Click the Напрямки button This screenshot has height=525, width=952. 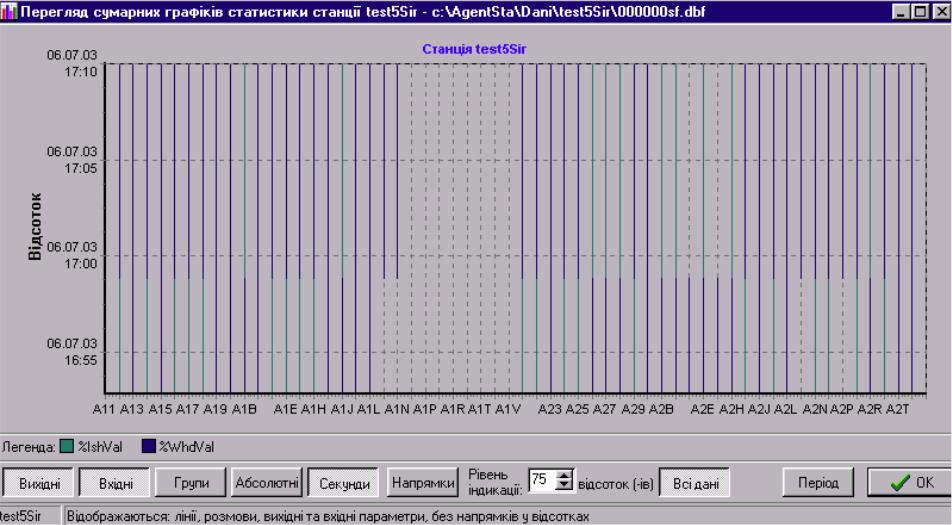tap(423, 483)
